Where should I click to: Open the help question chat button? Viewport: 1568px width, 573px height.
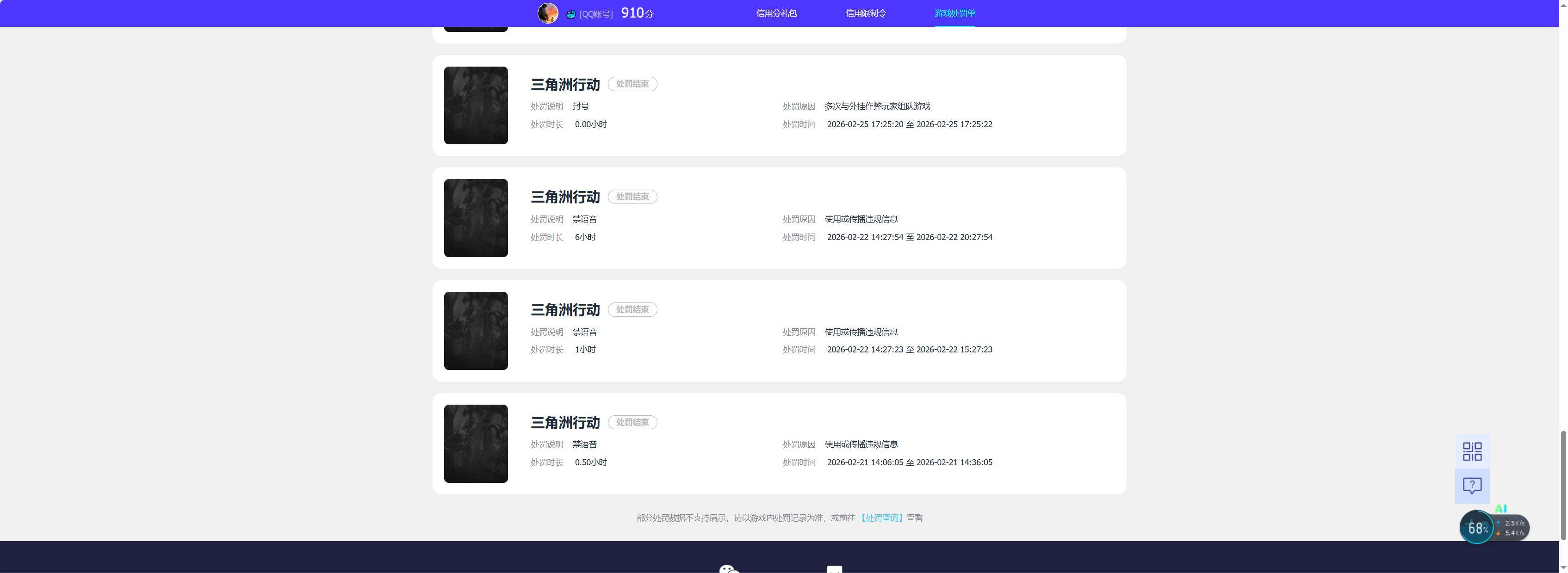point(1472,486)
